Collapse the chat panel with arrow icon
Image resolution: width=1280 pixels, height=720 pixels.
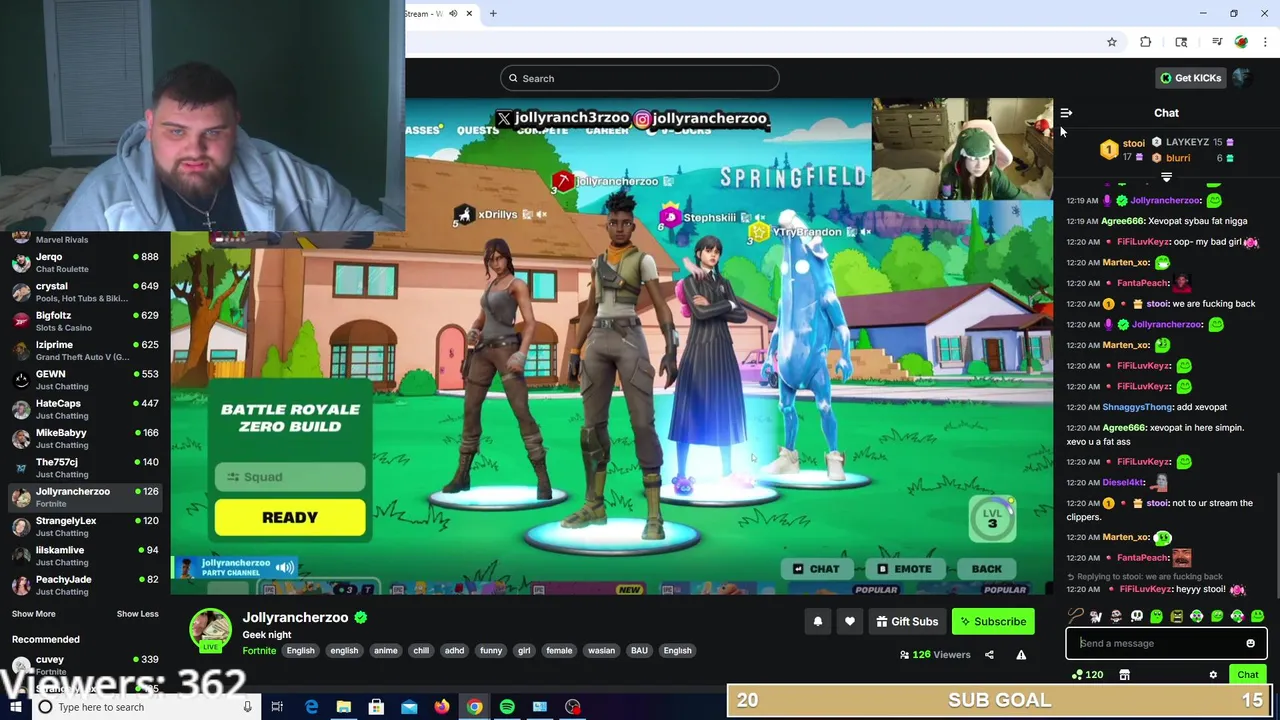pyautogui.click(x=1066, y=113)
